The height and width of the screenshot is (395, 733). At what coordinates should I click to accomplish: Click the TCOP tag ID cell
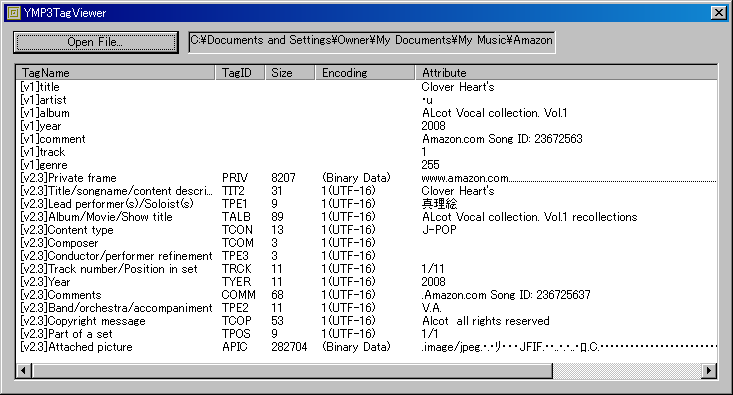coord(237,321)
